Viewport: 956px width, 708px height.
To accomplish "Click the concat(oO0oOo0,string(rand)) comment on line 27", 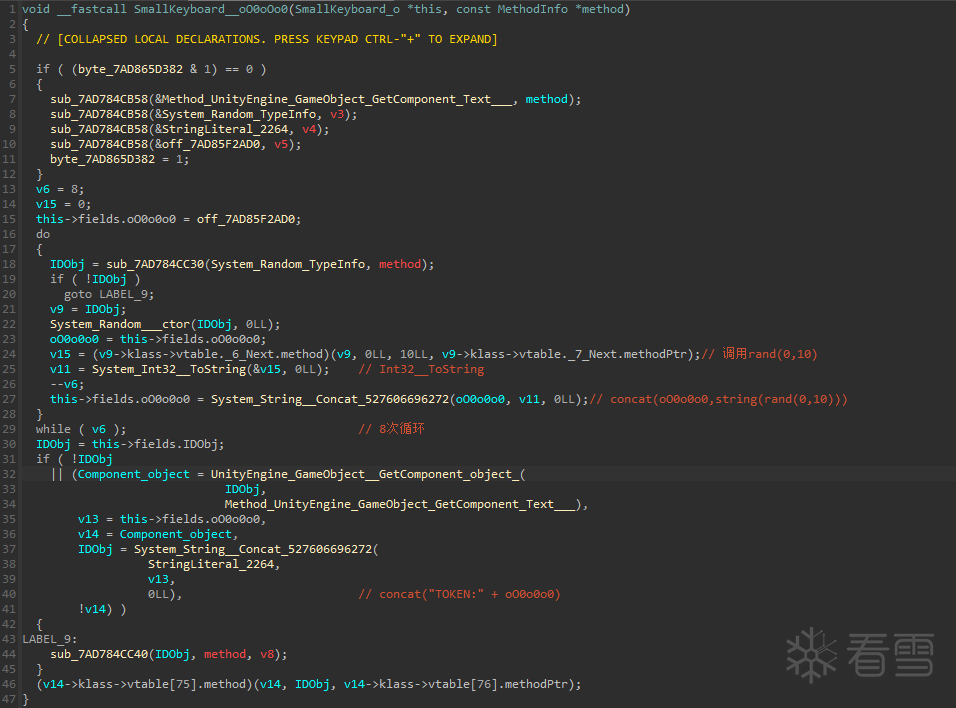I will (719, 399).
